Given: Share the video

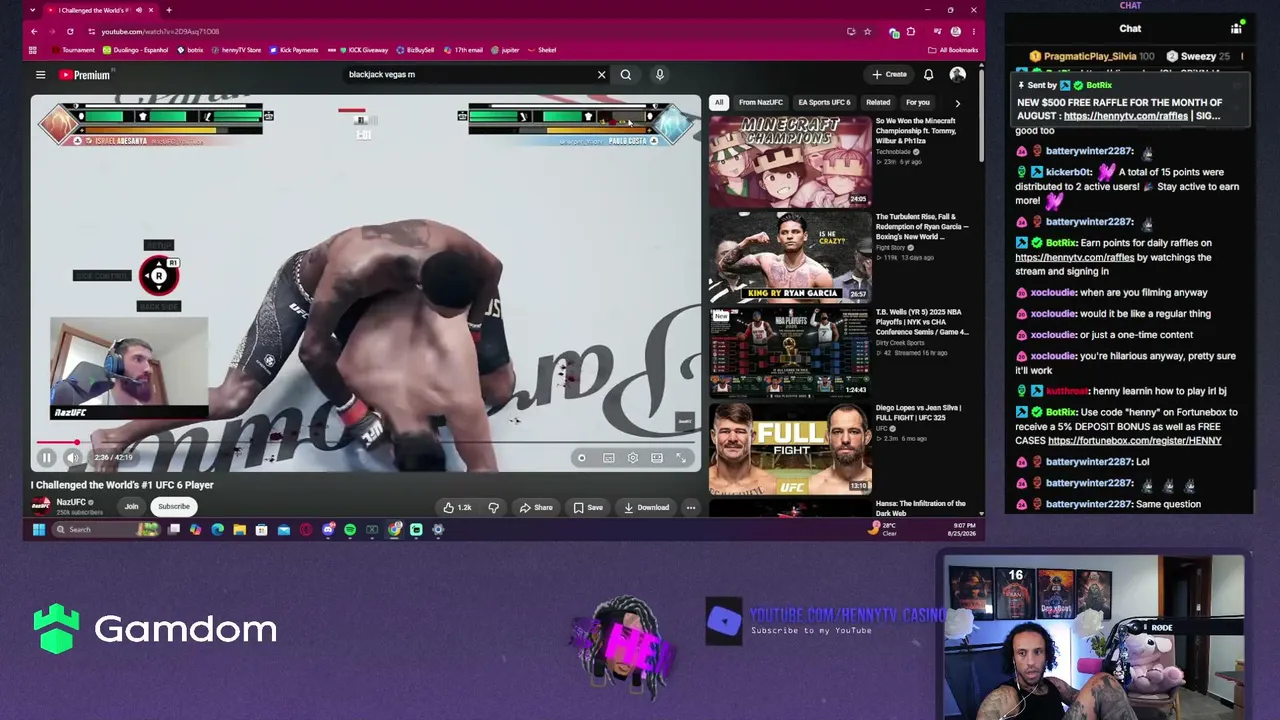Looking at the screenshot, I should pyautogui.click(x=536, y=507).
